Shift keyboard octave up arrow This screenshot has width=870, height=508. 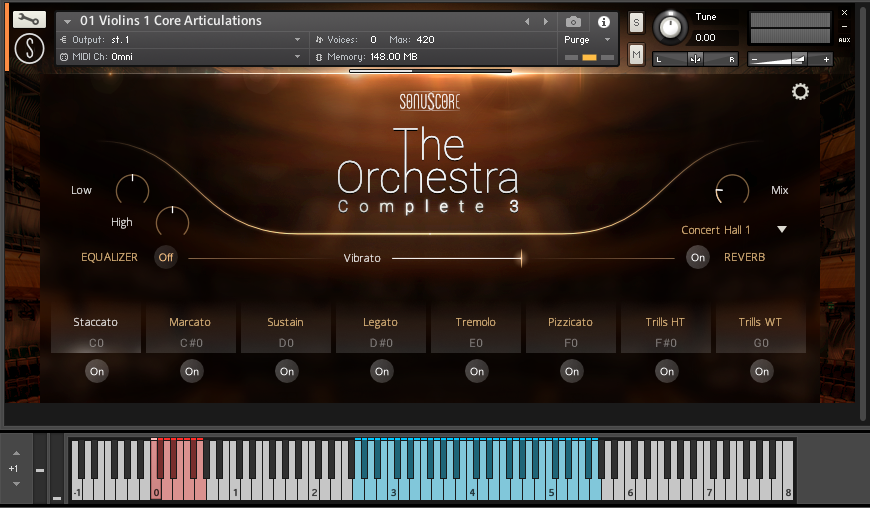(16, 453)
